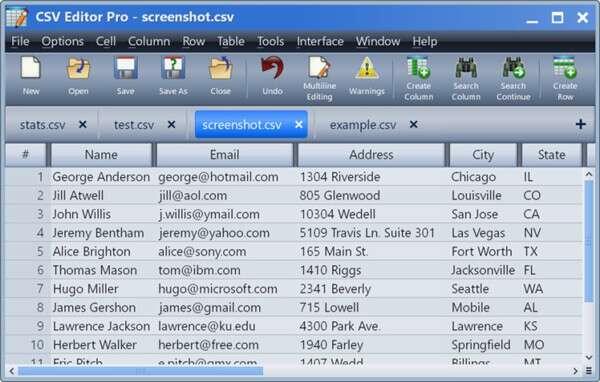
Task: Open the Column menu
Action: tap(149, 41)
